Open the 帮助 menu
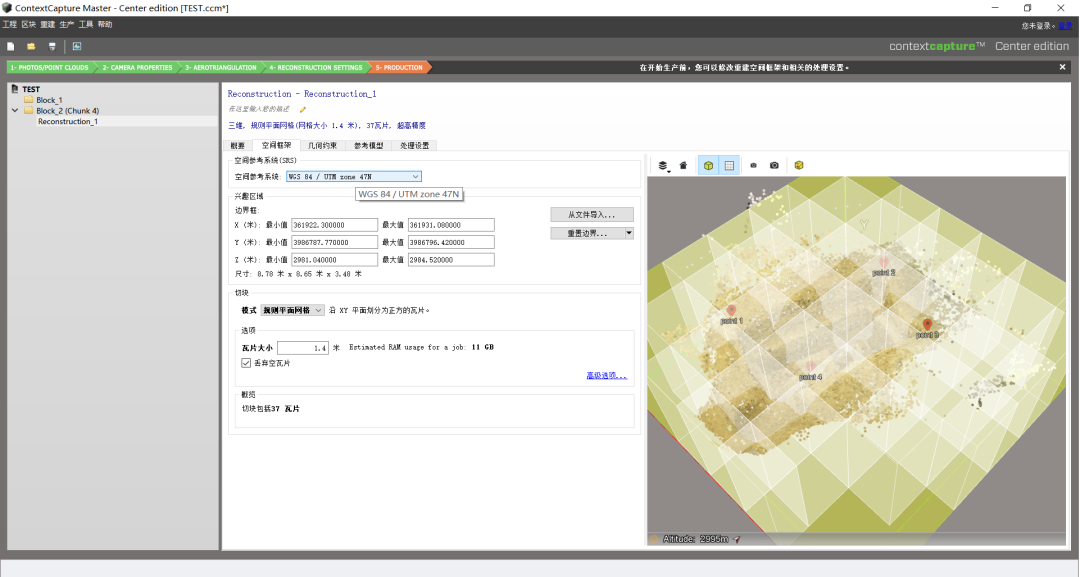The image size is (1080, 577). click(105, 25)
